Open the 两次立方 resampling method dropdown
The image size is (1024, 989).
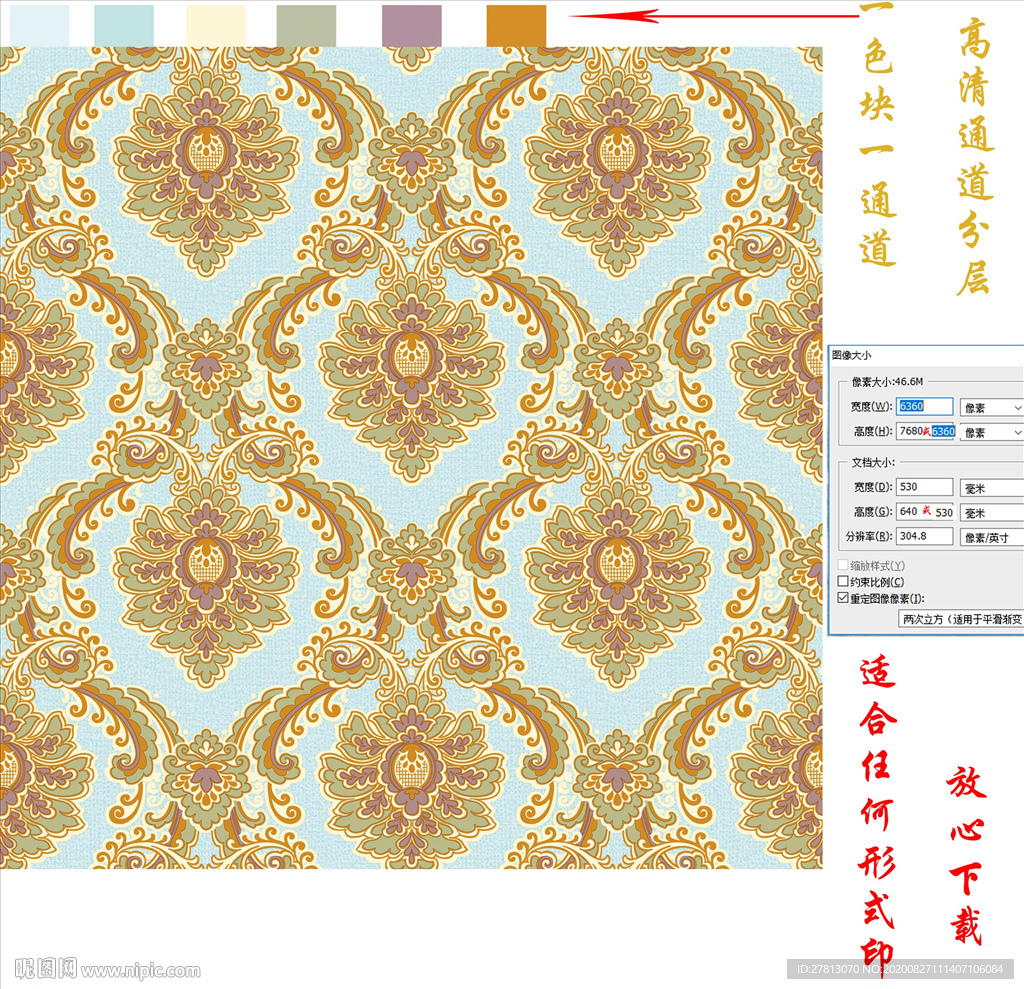[961, 619]
